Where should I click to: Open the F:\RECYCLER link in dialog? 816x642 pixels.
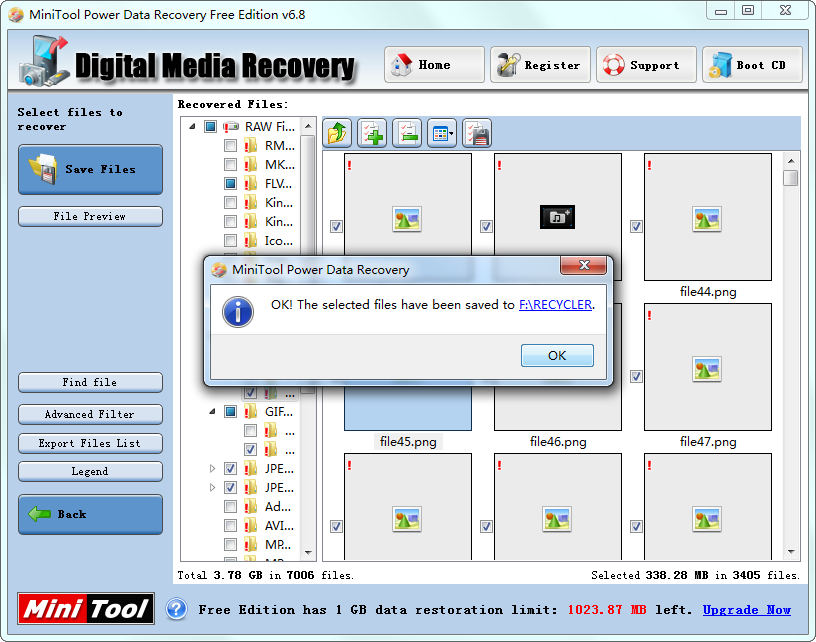coord(555,304)
